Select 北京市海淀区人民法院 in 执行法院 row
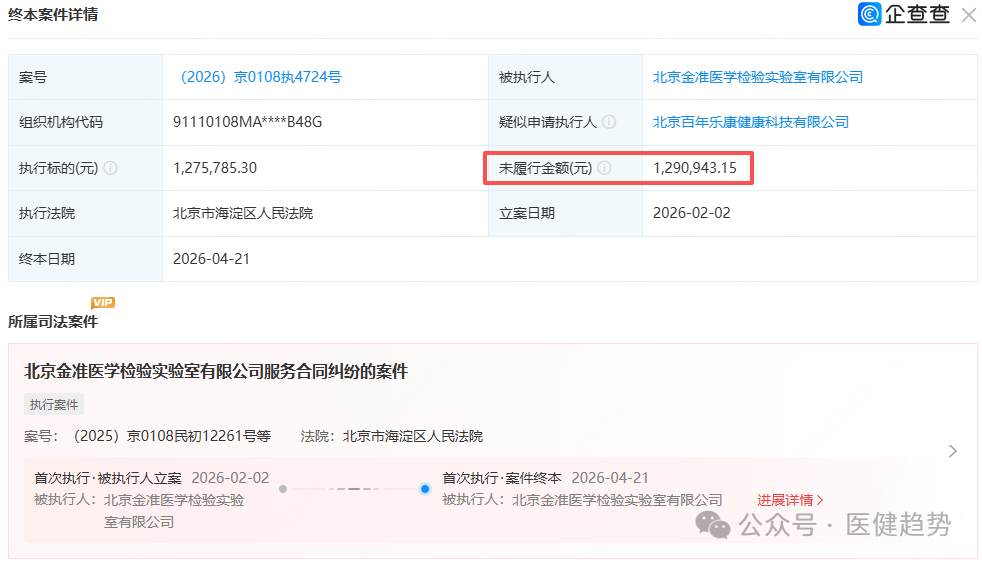This screenshot has width=982, height=563. click(243, 213)
